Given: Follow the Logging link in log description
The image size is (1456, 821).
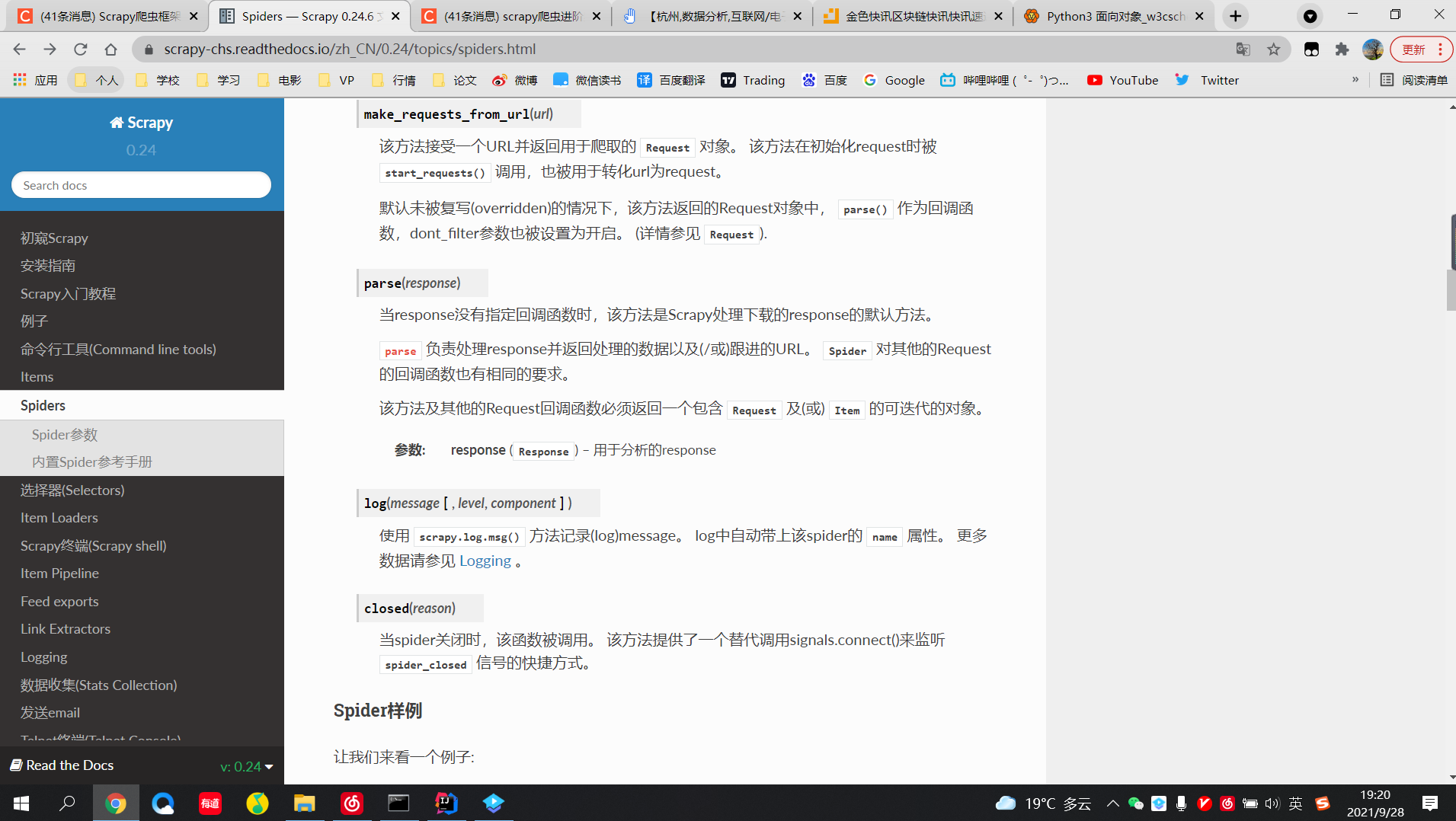Looking at the screenshot, I should click(x=485, y=561).
